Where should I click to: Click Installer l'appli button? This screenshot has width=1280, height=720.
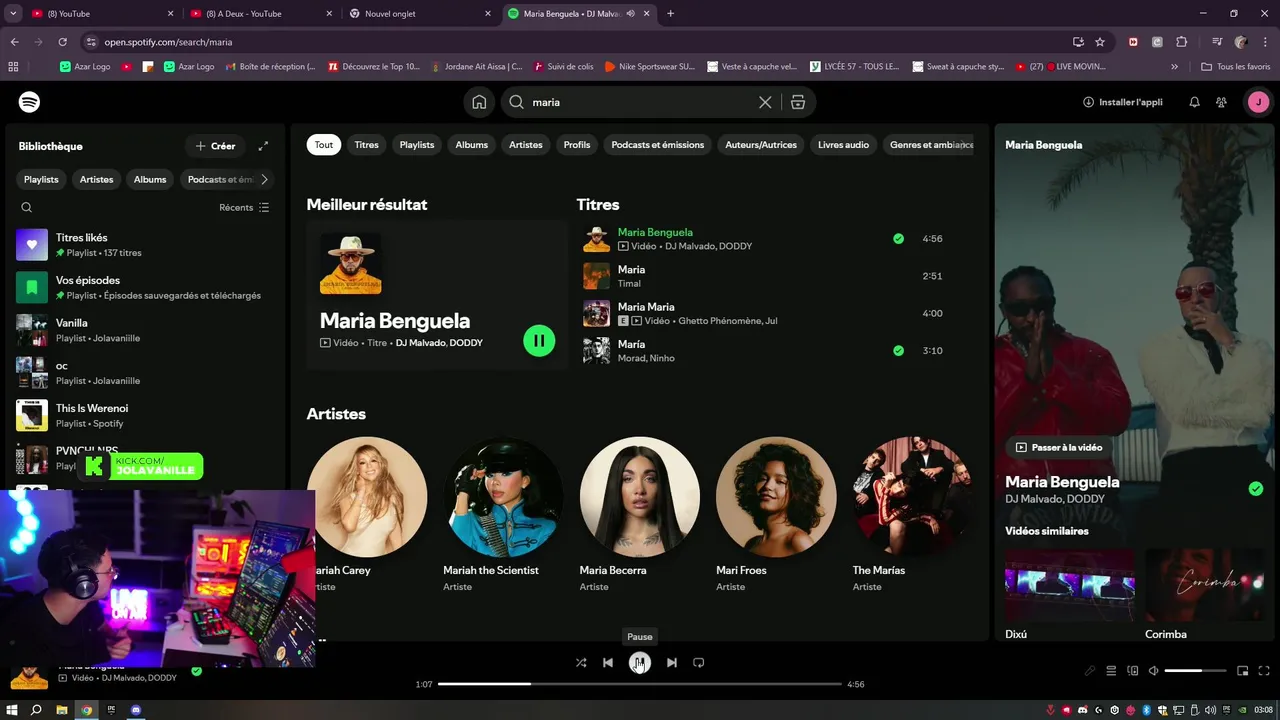(1123, 102)
